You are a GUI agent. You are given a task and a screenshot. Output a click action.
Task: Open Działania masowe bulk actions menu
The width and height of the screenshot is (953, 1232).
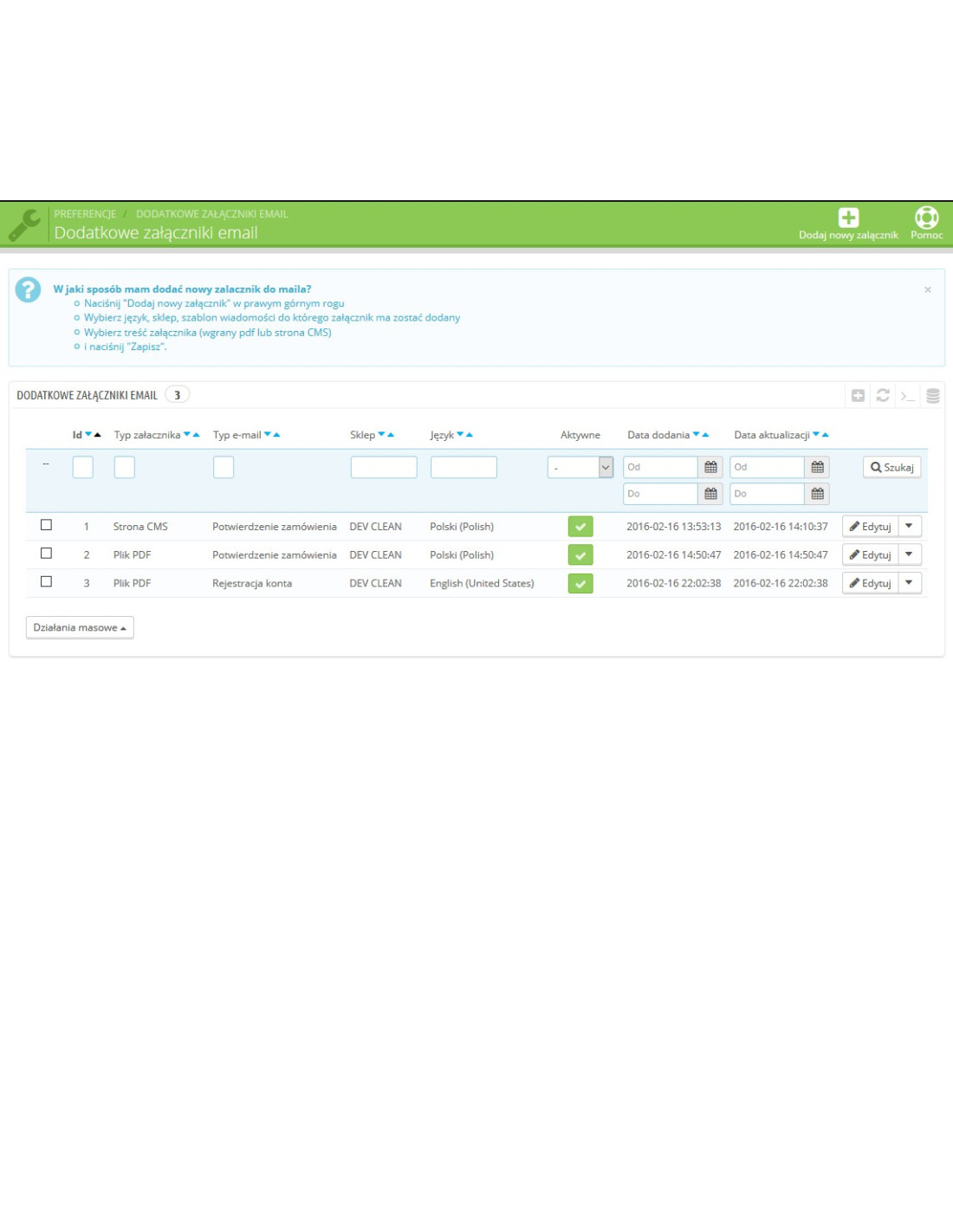tap(80, 627)
